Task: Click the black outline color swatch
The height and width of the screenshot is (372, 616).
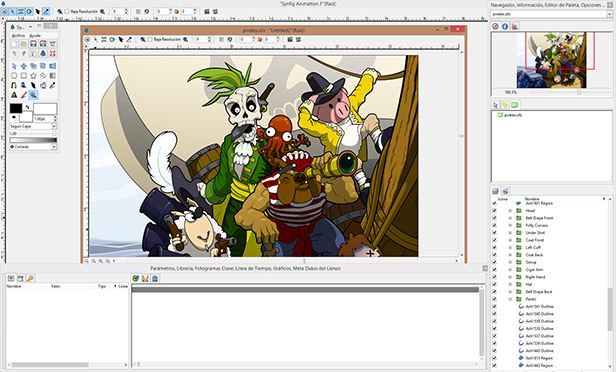Action: (x=16, y=108)
